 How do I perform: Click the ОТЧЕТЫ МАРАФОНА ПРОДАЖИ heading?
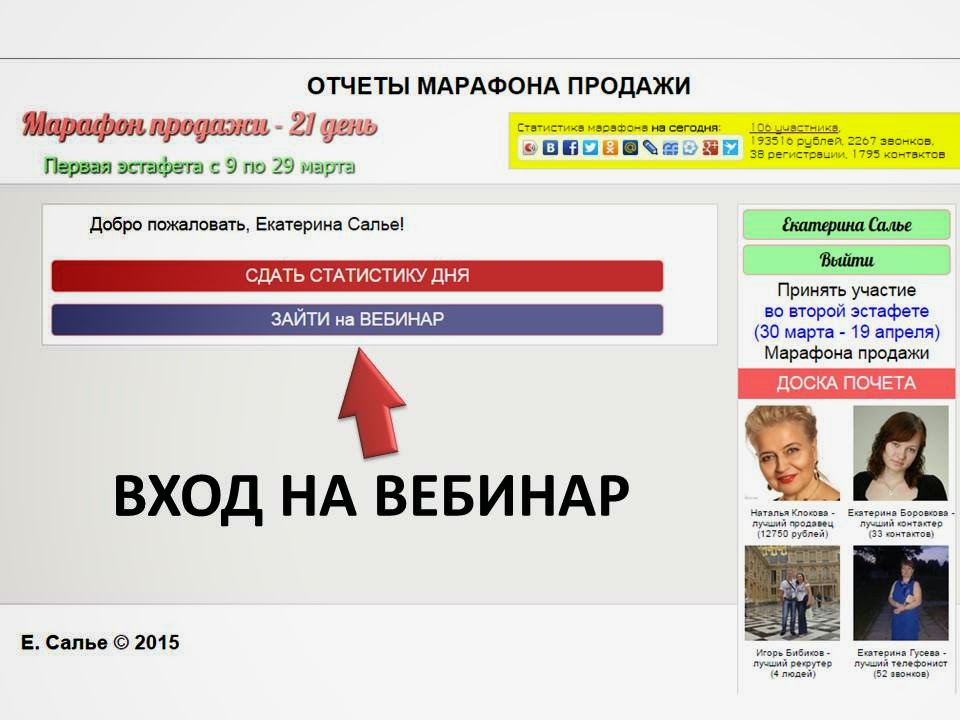[498, 86]
